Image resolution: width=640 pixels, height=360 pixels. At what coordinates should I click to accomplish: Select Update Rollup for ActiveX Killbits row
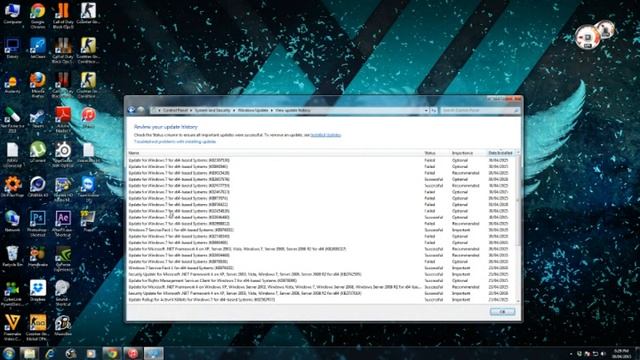[x=322, y=300]
